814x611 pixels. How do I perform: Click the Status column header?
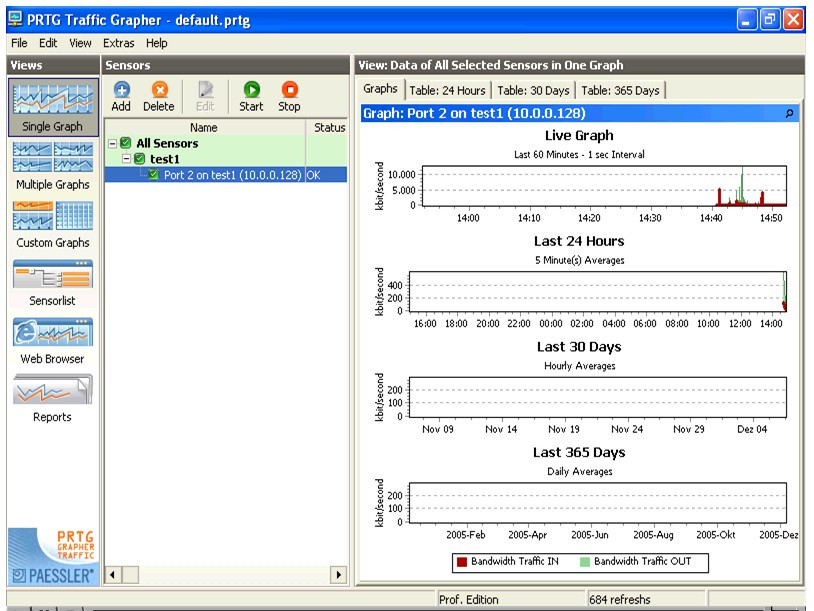click(x=327, y=127)
